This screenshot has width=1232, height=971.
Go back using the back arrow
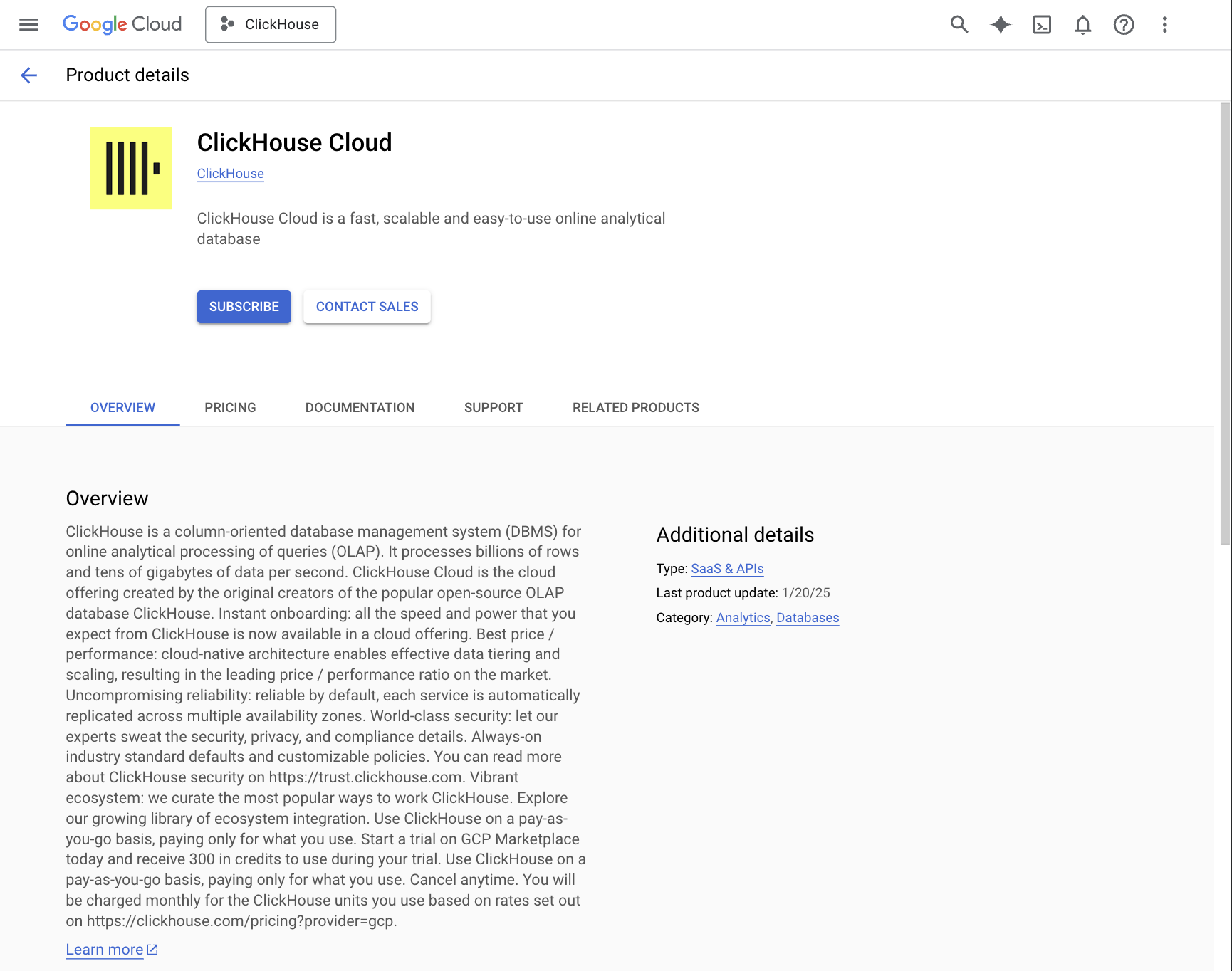point(28,75)
